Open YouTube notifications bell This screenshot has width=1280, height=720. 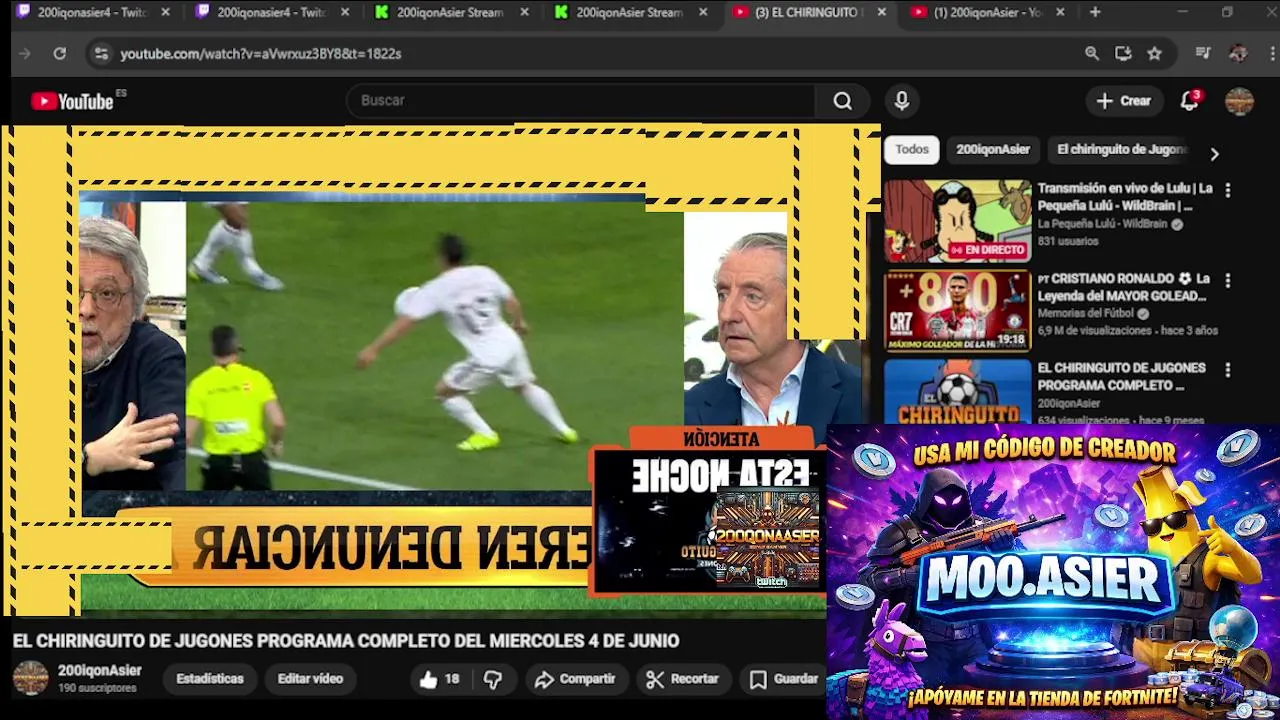pos(1189,101)
